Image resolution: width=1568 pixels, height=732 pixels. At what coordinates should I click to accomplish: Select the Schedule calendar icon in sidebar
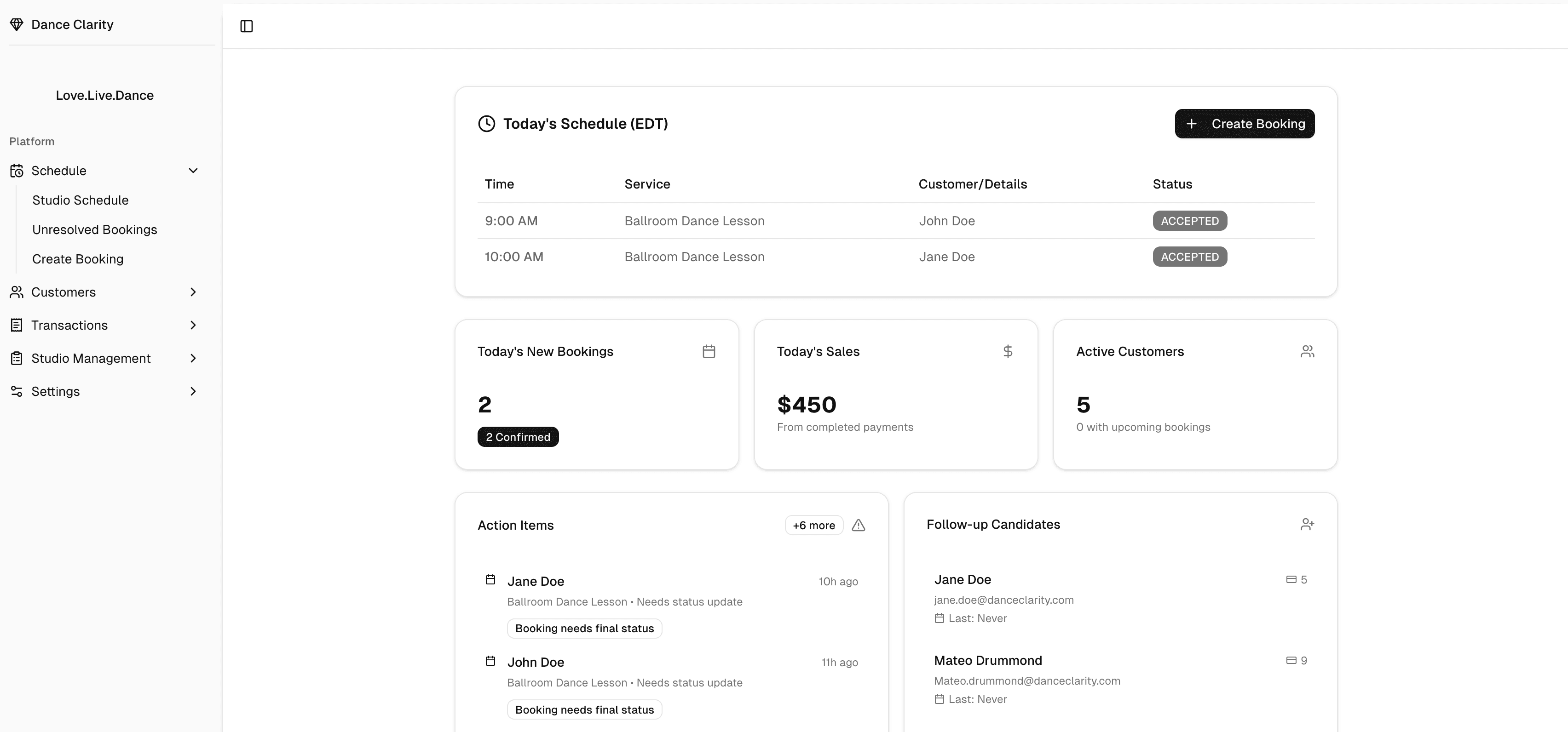pyautogui.click(x=17, y=171)
